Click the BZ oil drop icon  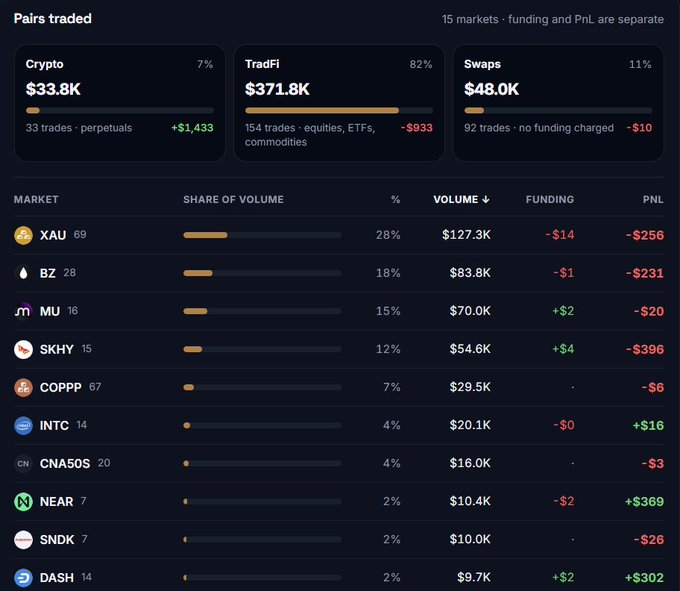pos(23,273)
